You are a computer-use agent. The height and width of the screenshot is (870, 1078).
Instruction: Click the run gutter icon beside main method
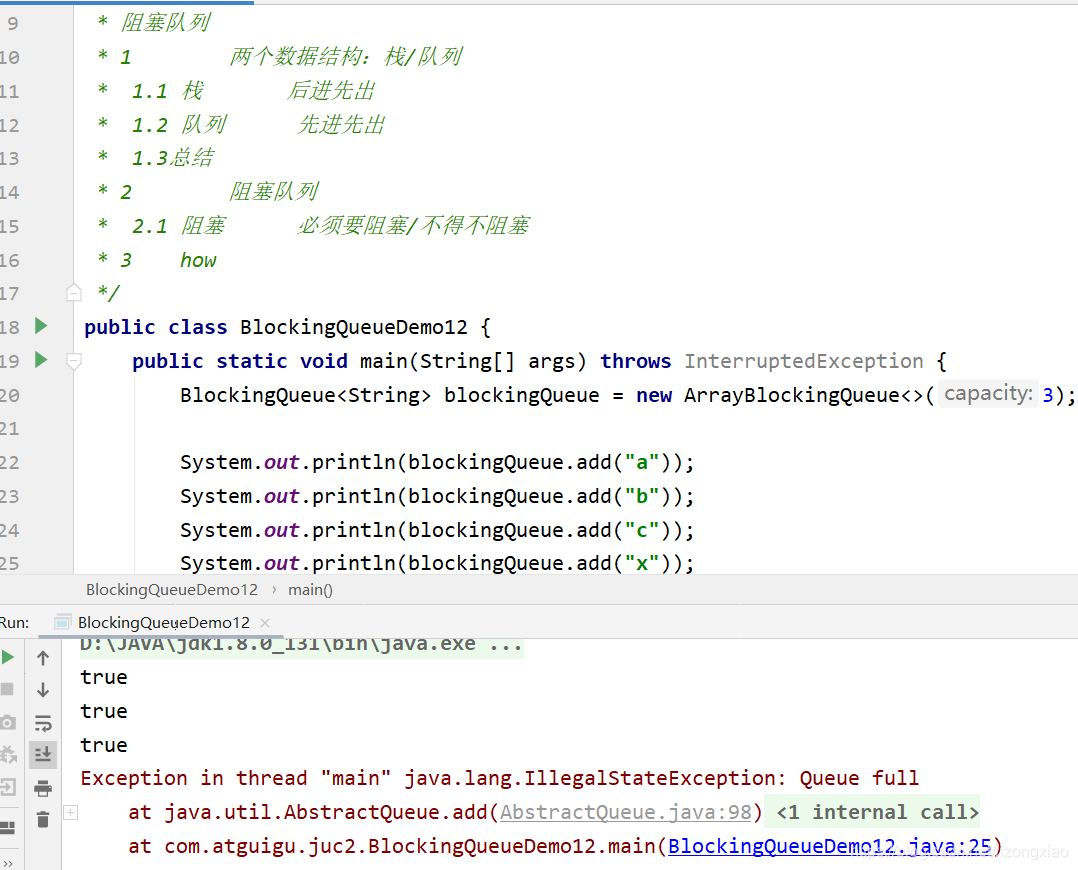pyautogui.click(x=41, y=360)
